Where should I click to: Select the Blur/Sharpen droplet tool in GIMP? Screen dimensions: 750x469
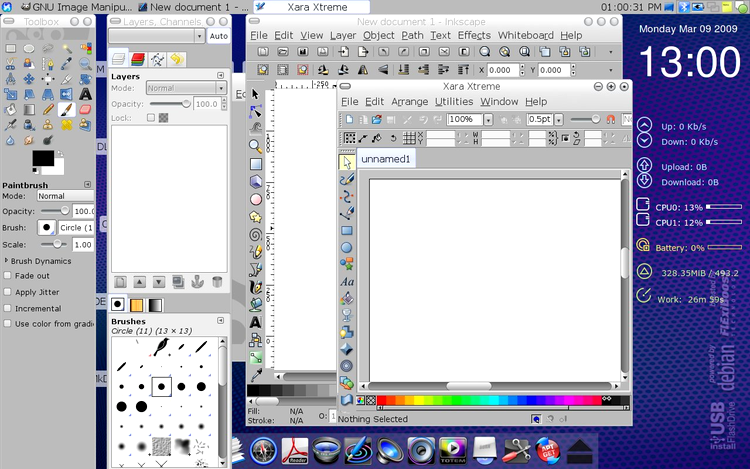11,140
